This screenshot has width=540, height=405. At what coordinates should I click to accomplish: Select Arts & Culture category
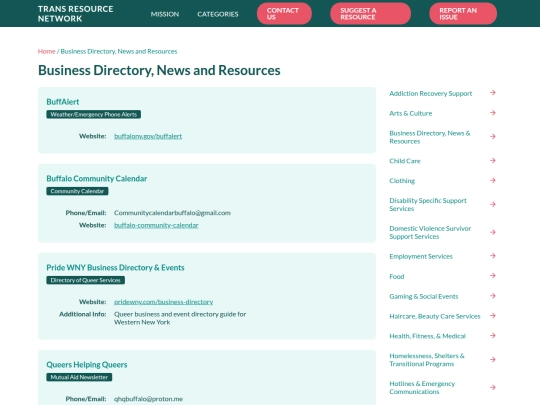411,113
